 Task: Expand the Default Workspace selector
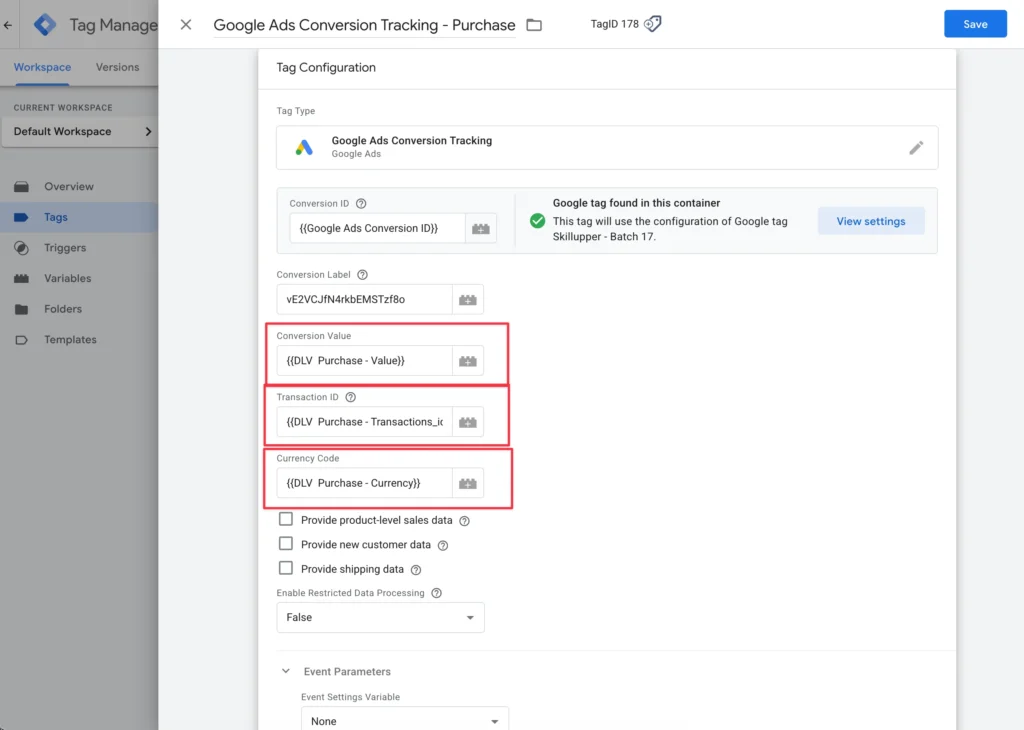click(79, 131)
